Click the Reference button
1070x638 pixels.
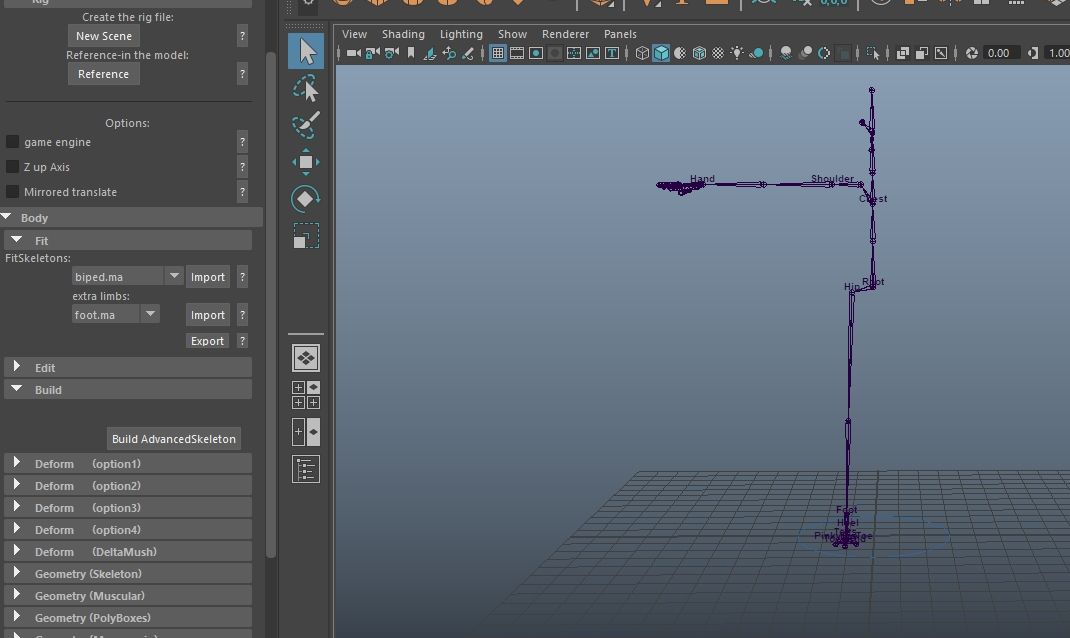(x=104, y=74)
